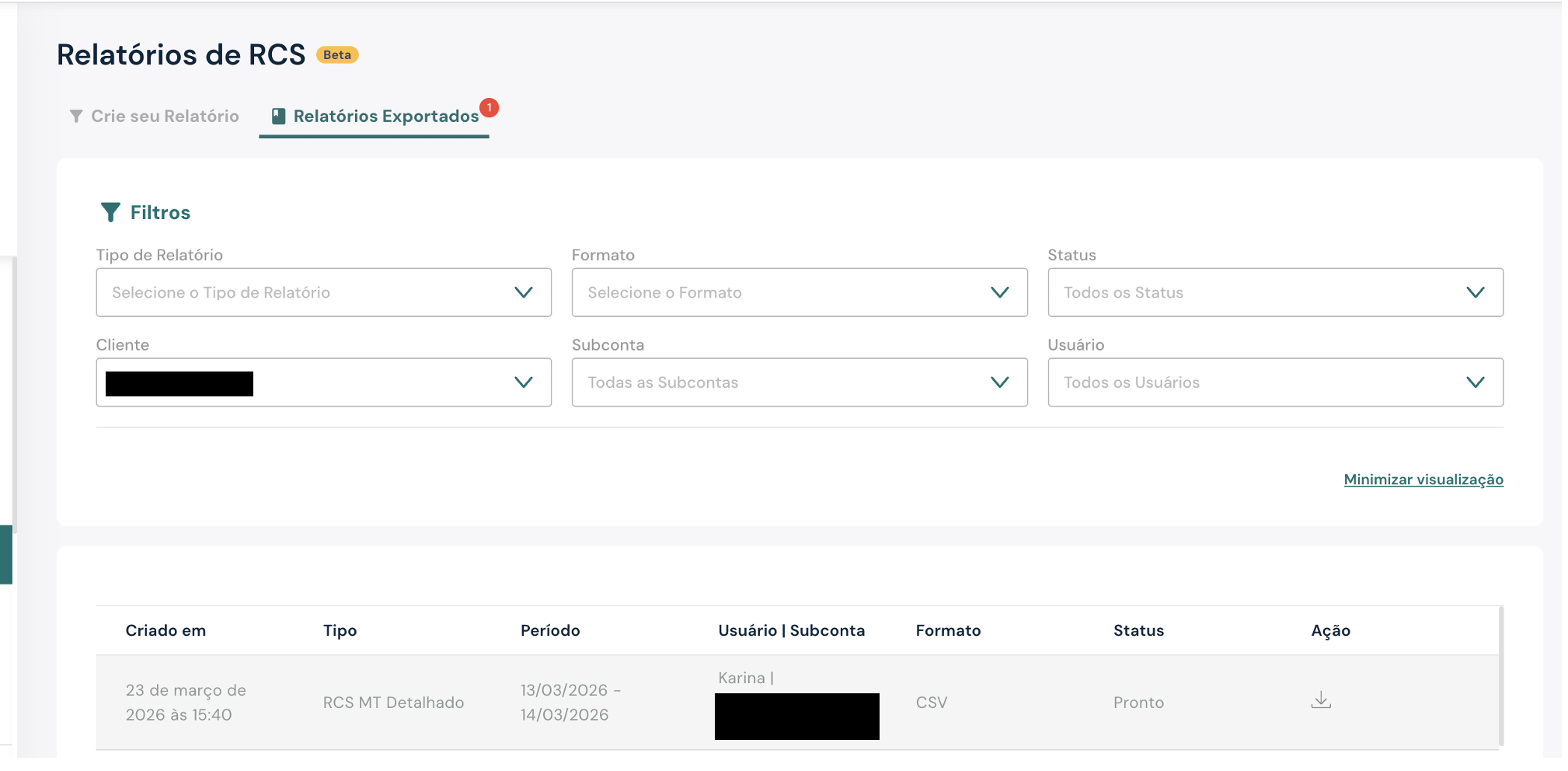
Task: Expand the Todos os Usuários dropdown
Action: (x=1274, y=382)
